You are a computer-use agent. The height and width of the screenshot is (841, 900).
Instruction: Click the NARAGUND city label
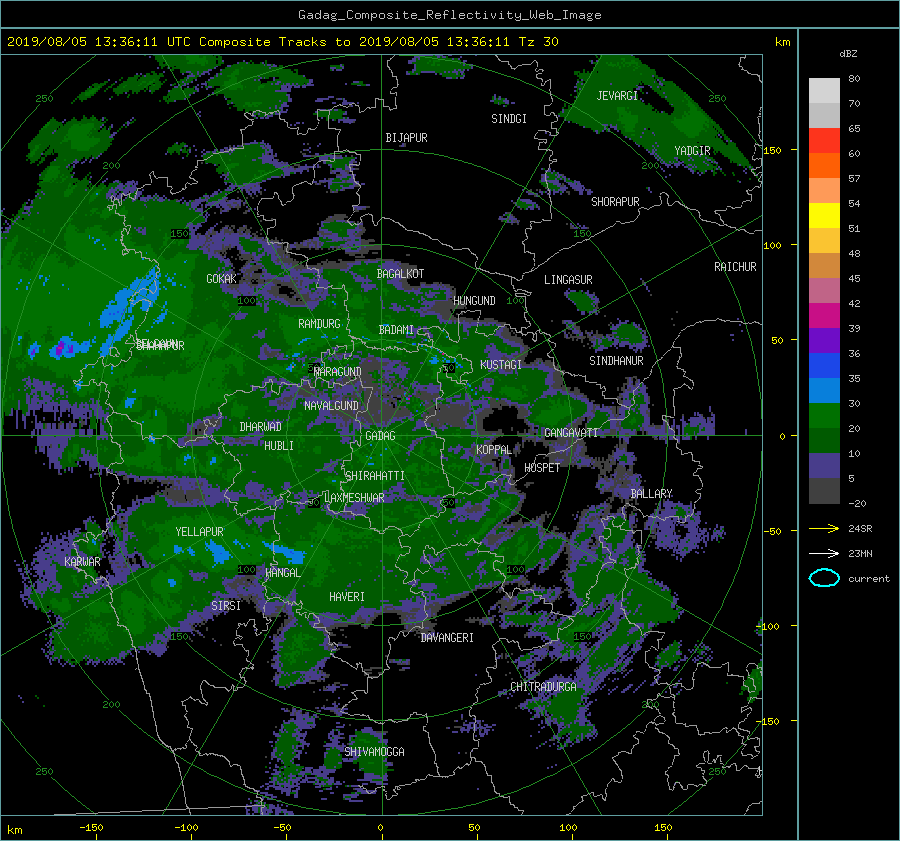pyautogui.click(x=338, y=372)
